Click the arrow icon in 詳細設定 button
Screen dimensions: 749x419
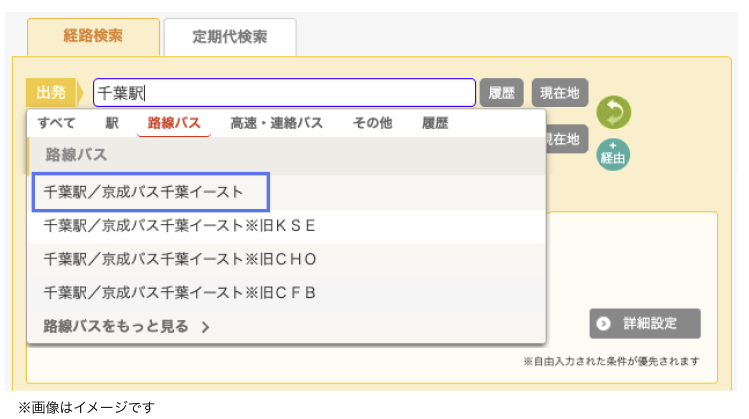[x=603, y=324]
